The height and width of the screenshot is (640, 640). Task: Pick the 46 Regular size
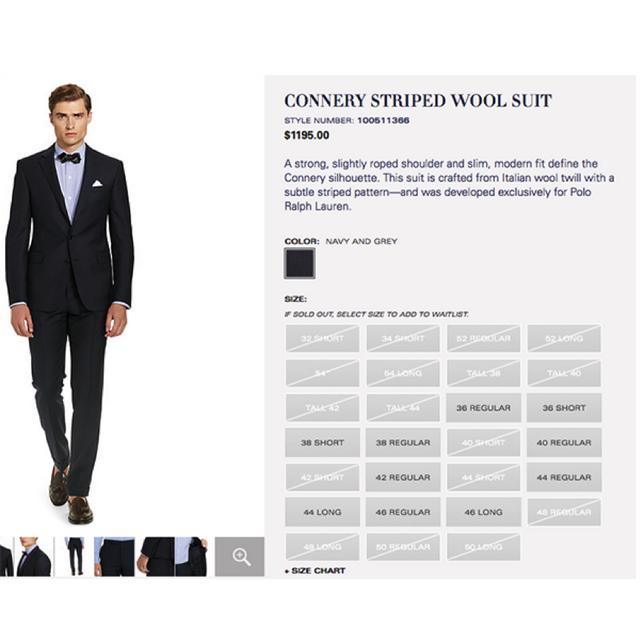pyautogui.click(x=403, y=512)
